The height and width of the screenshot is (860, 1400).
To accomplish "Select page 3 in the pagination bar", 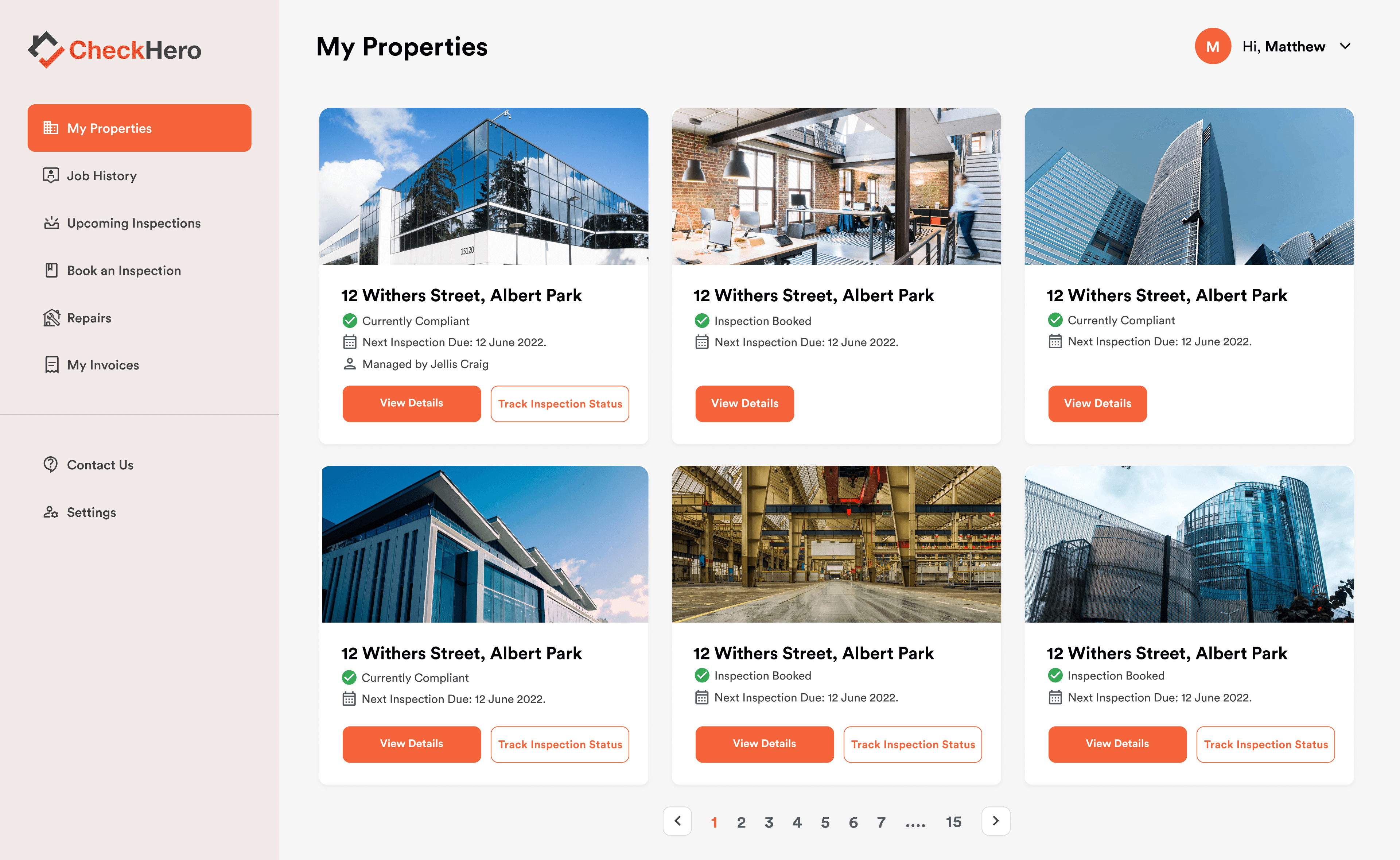I will [769, 821].
